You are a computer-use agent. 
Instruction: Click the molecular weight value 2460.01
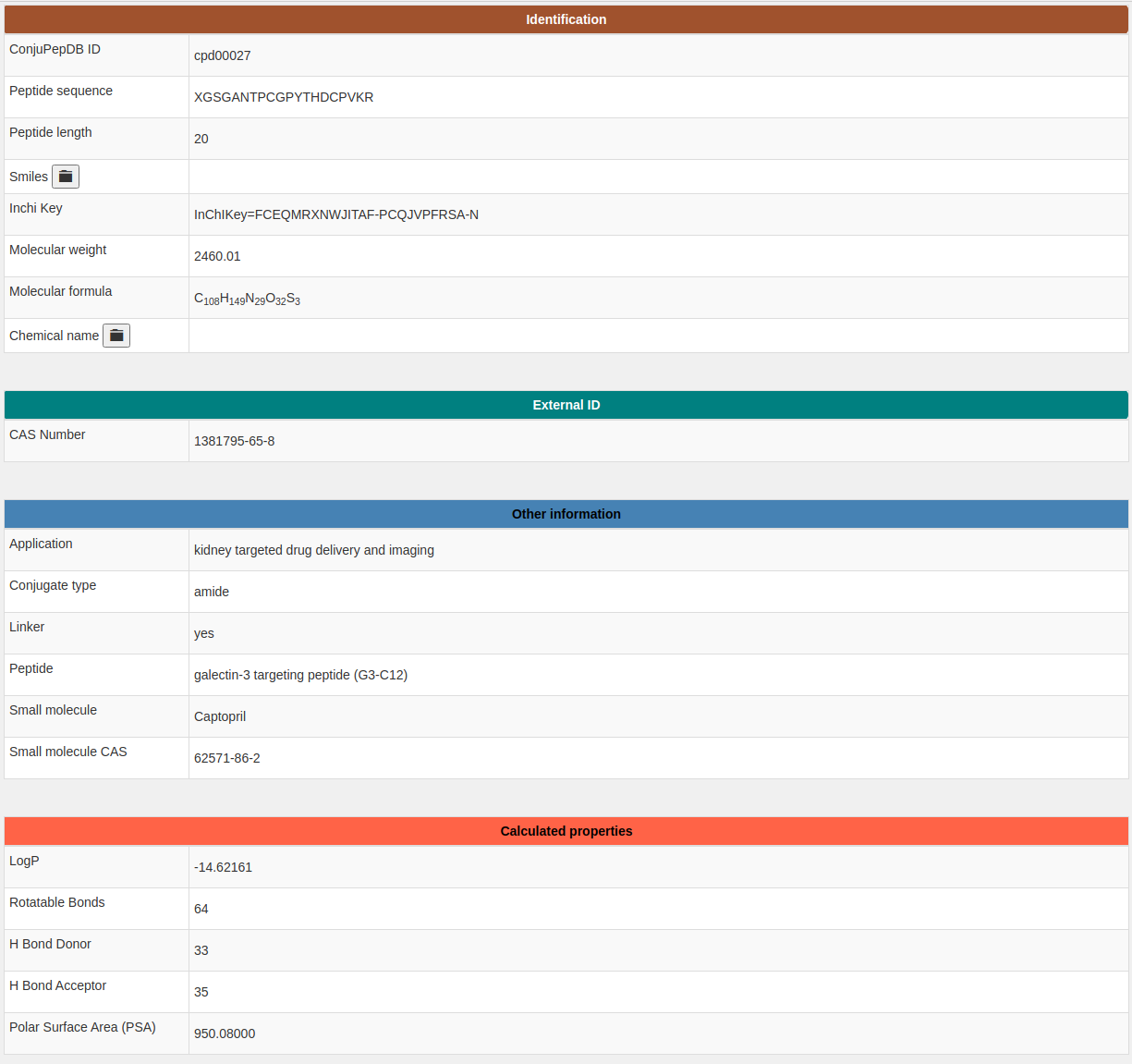point(217,256)
